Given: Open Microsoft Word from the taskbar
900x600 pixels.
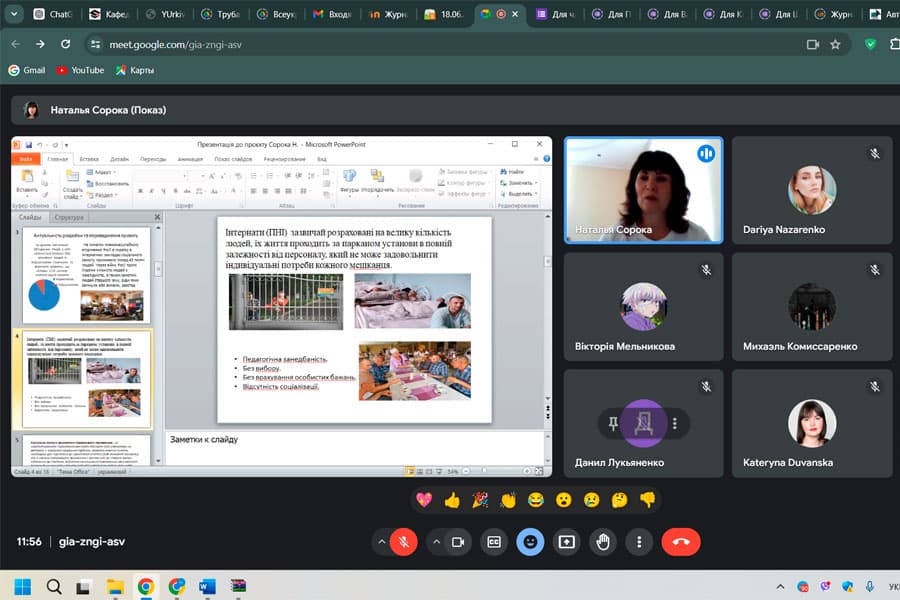Looking at the screenshot, I should tap(207, 586).
